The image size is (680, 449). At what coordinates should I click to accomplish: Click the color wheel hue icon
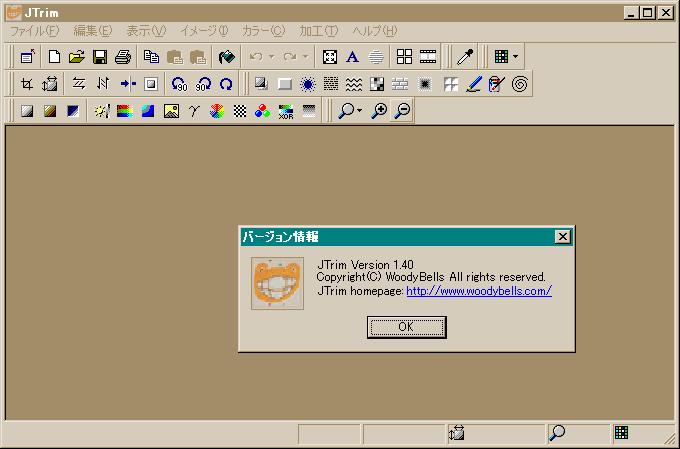click(x=217, y=111)
